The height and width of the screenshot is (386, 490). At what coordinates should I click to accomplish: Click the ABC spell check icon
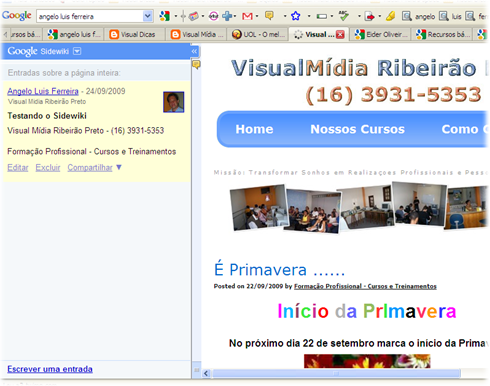pos(343,15)
